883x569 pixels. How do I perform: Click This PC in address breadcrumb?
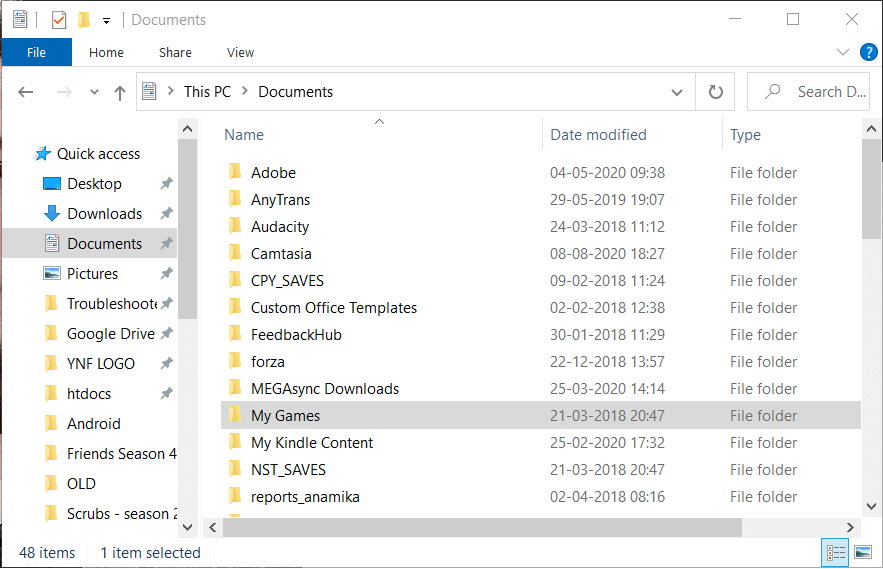click(207, 92)
